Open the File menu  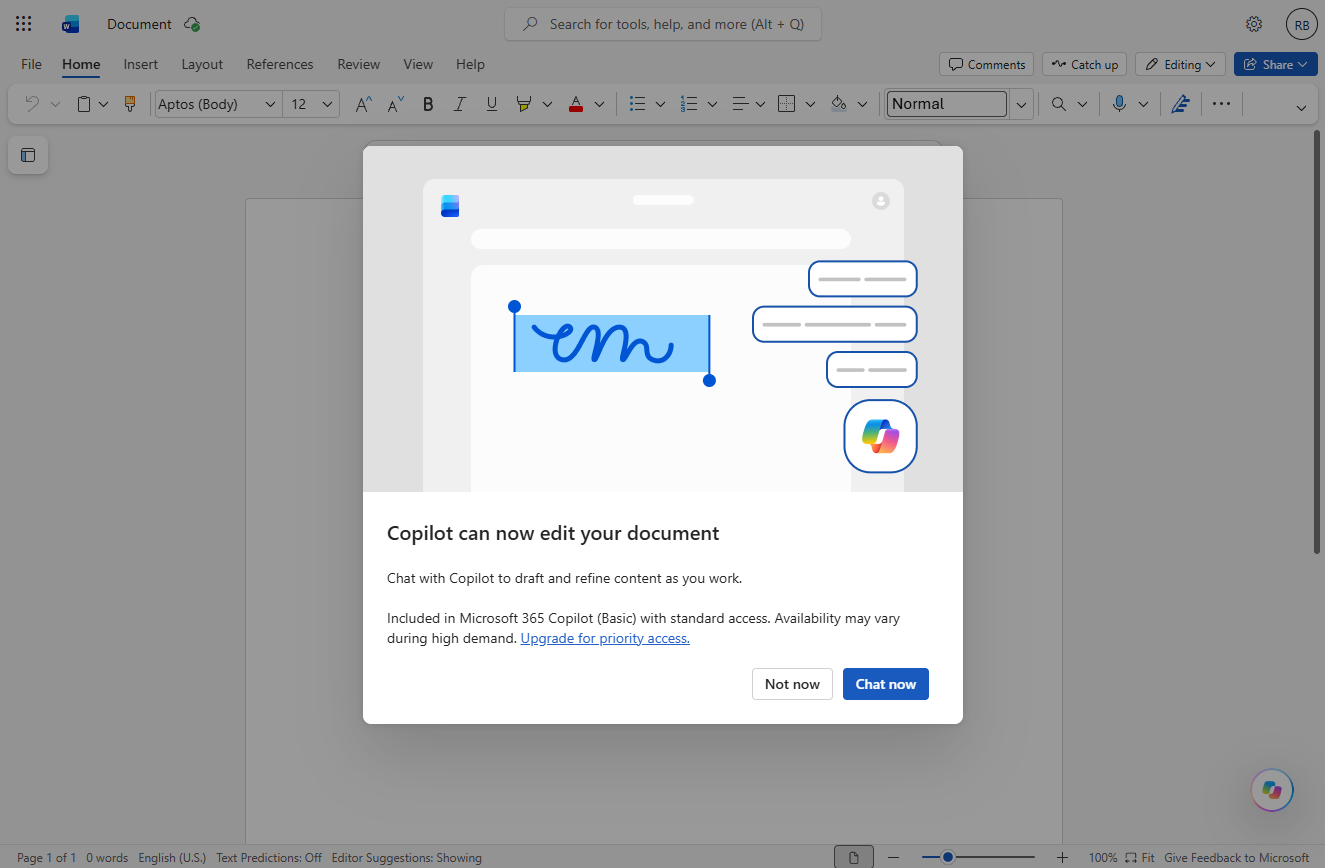coord(32,64)
